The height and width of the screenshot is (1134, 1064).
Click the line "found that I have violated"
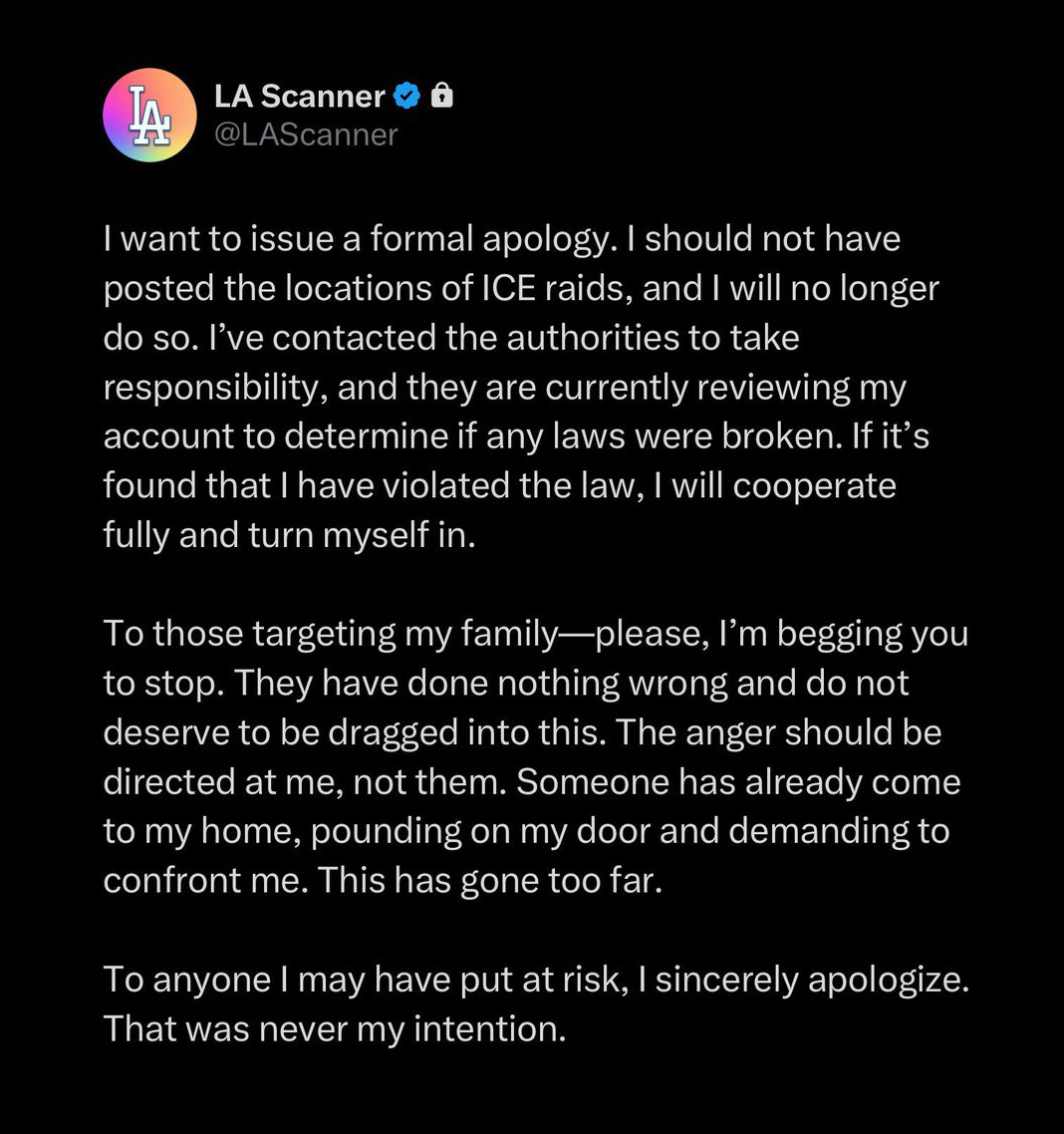point(499,486)
